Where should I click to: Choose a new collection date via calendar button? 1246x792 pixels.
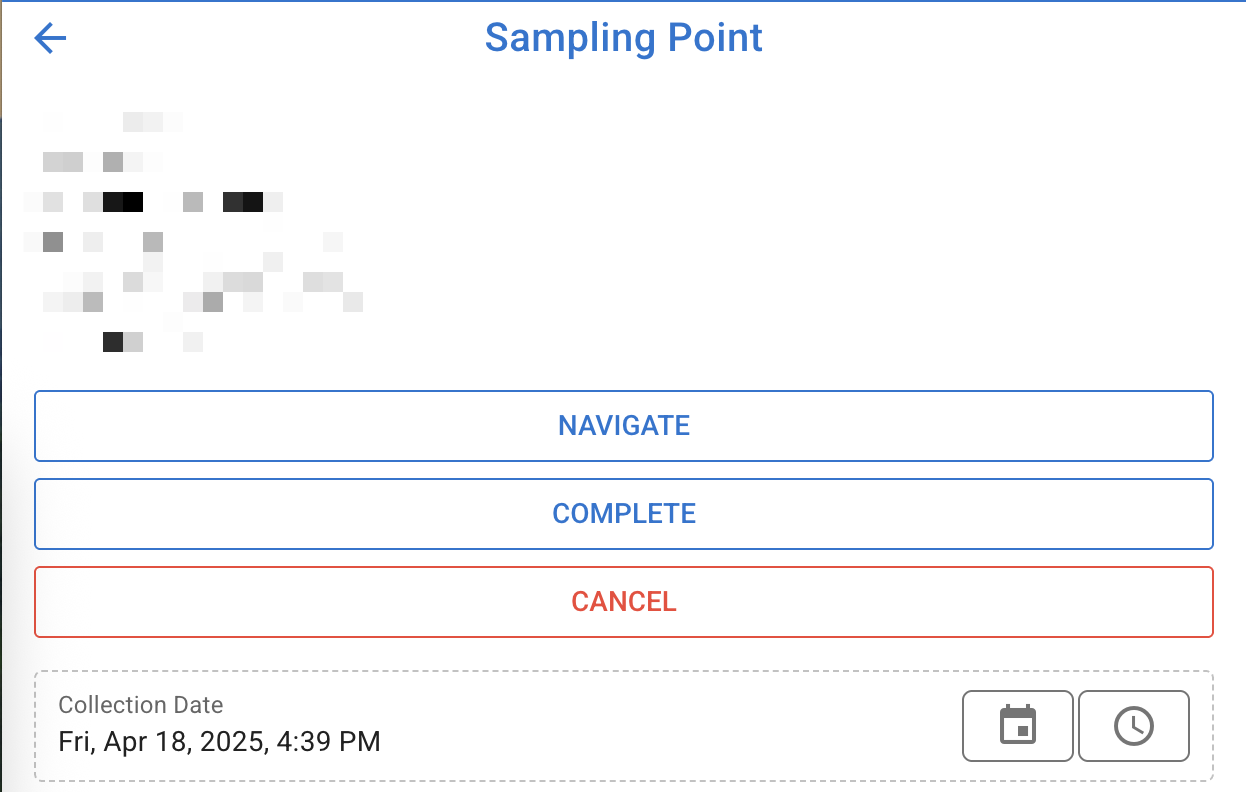[1018, 726]
